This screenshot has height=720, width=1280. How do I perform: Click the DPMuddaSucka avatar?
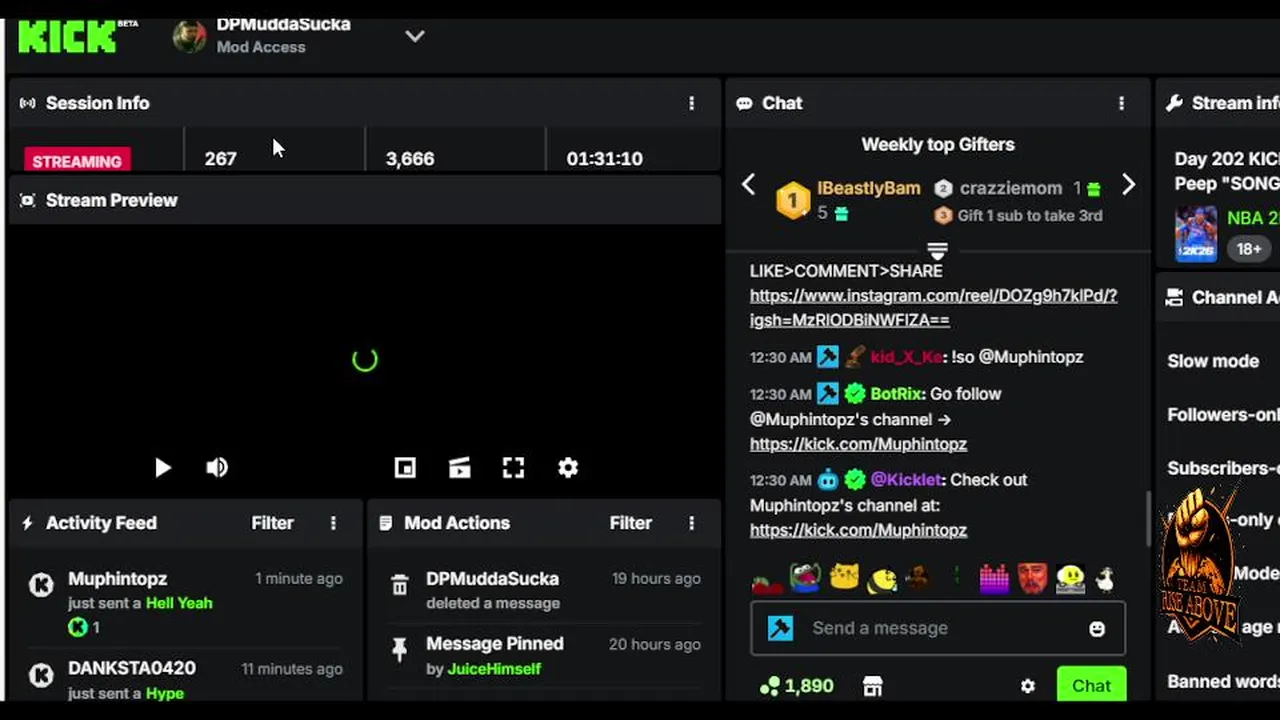(190, 36)
